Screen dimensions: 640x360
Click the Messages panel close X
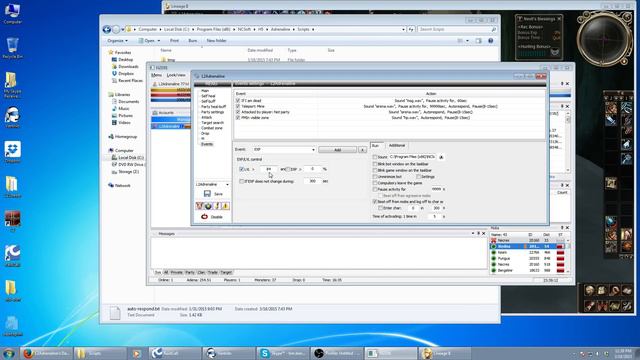pos(484,233)
